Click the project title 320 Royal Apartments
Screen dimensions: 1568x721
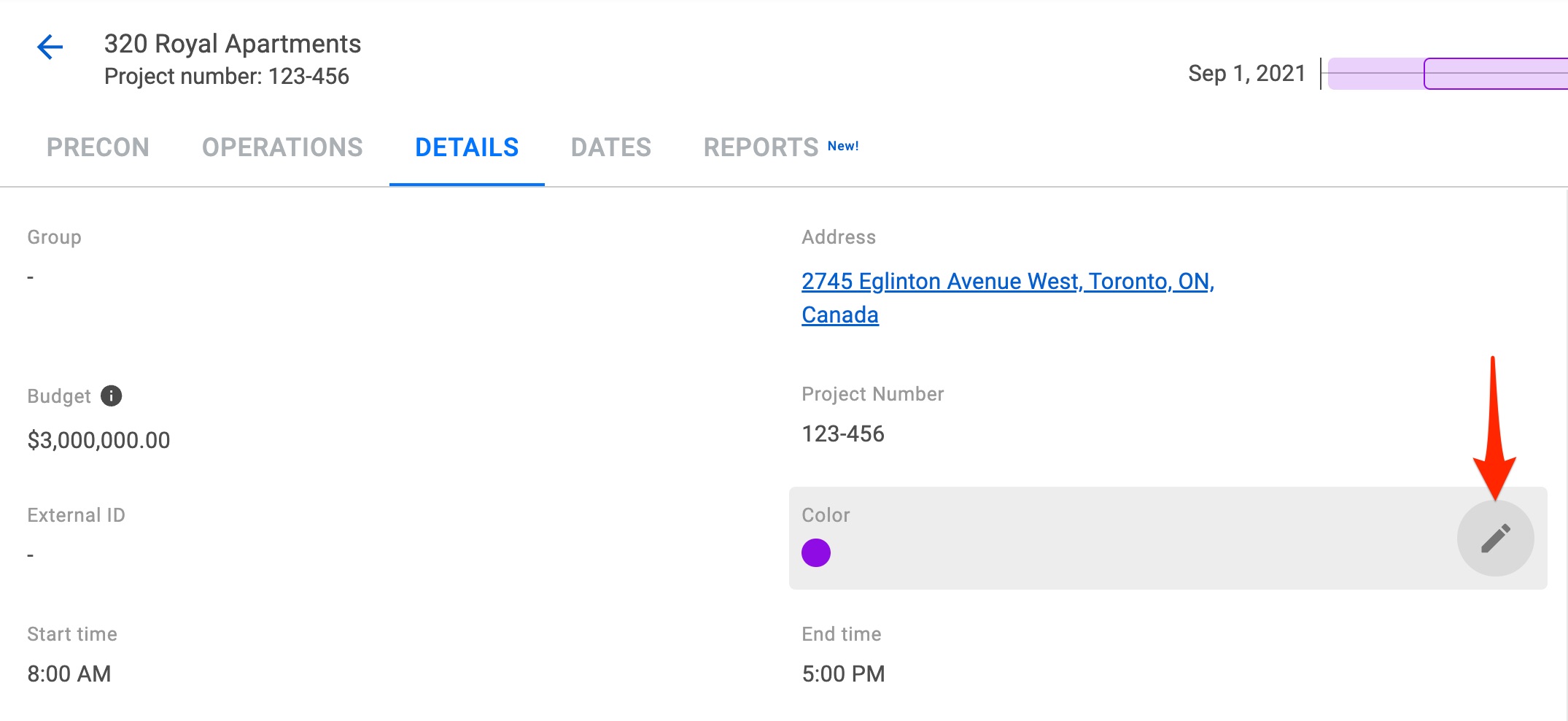[233, 44]
